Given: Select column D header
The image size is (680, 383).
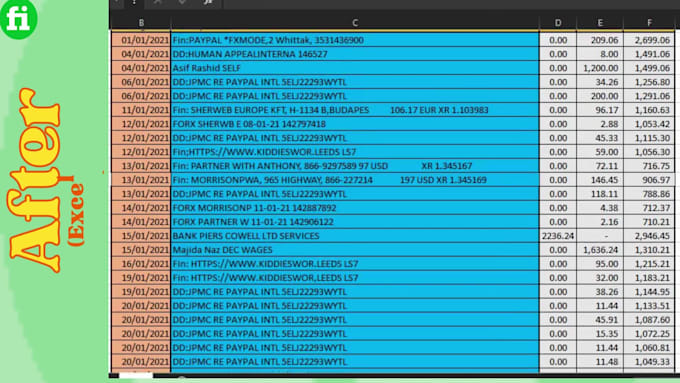Looking at the screenshot, I should pos(558,23).
